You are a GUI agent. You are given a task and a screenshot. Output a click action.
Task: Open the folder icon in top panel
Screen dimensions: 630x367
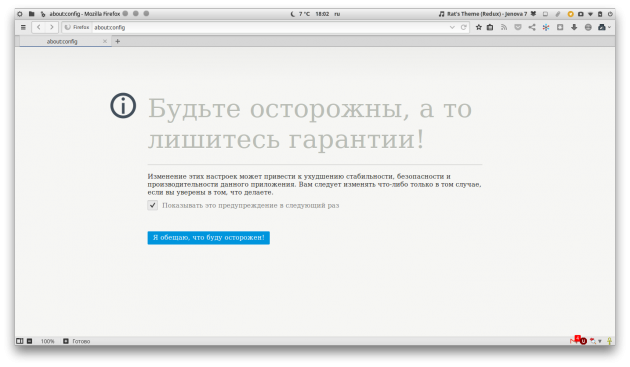(x=31, y=14)
